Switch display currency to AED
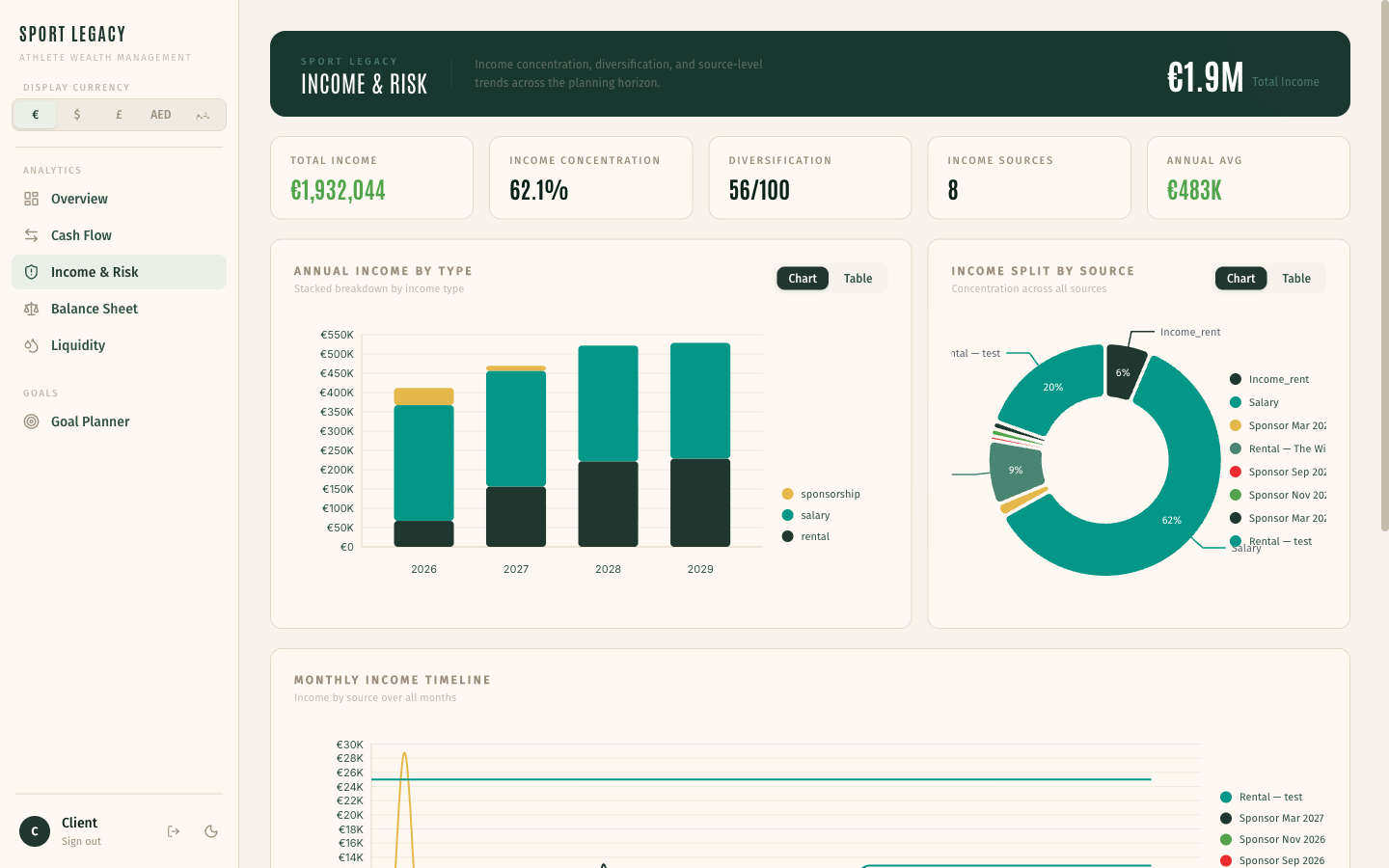The width and height of the screenshot is (1389, 868). 160,114
